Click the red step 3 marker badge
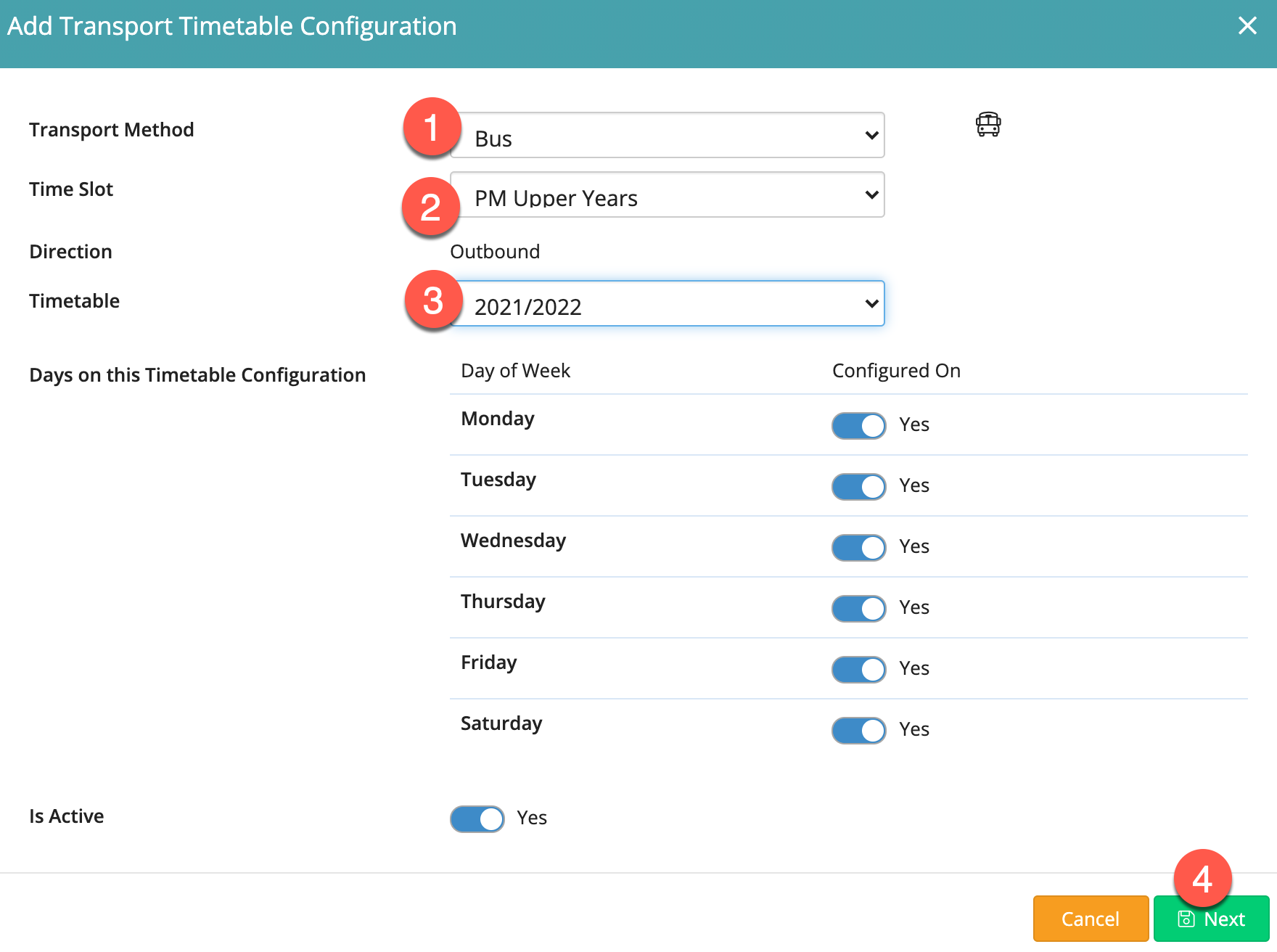This screenshot has width=1277, height=952. (x=433, y=300)
